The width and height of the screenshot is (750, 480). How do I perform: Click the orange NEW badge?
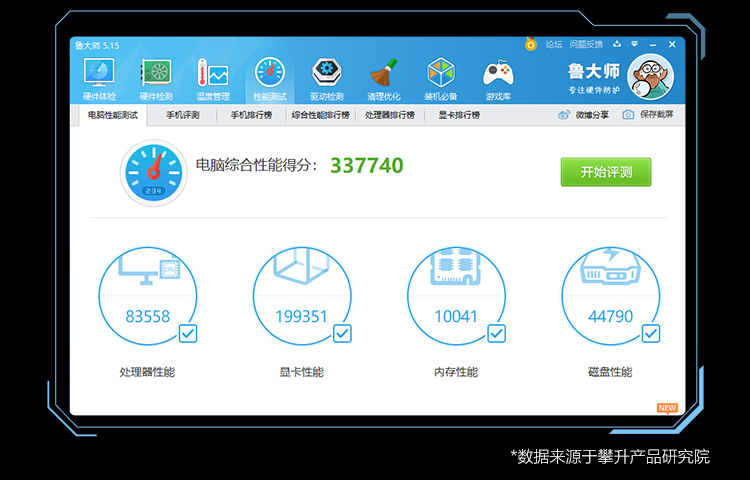click(x=667, y=408)
